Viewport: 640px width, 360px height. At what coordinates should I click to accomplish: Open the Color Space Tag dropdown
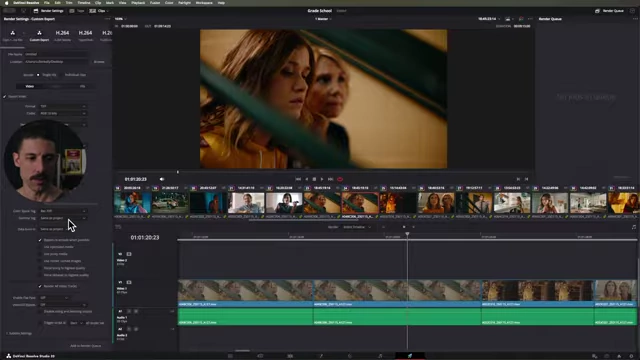tap(63, 211)
